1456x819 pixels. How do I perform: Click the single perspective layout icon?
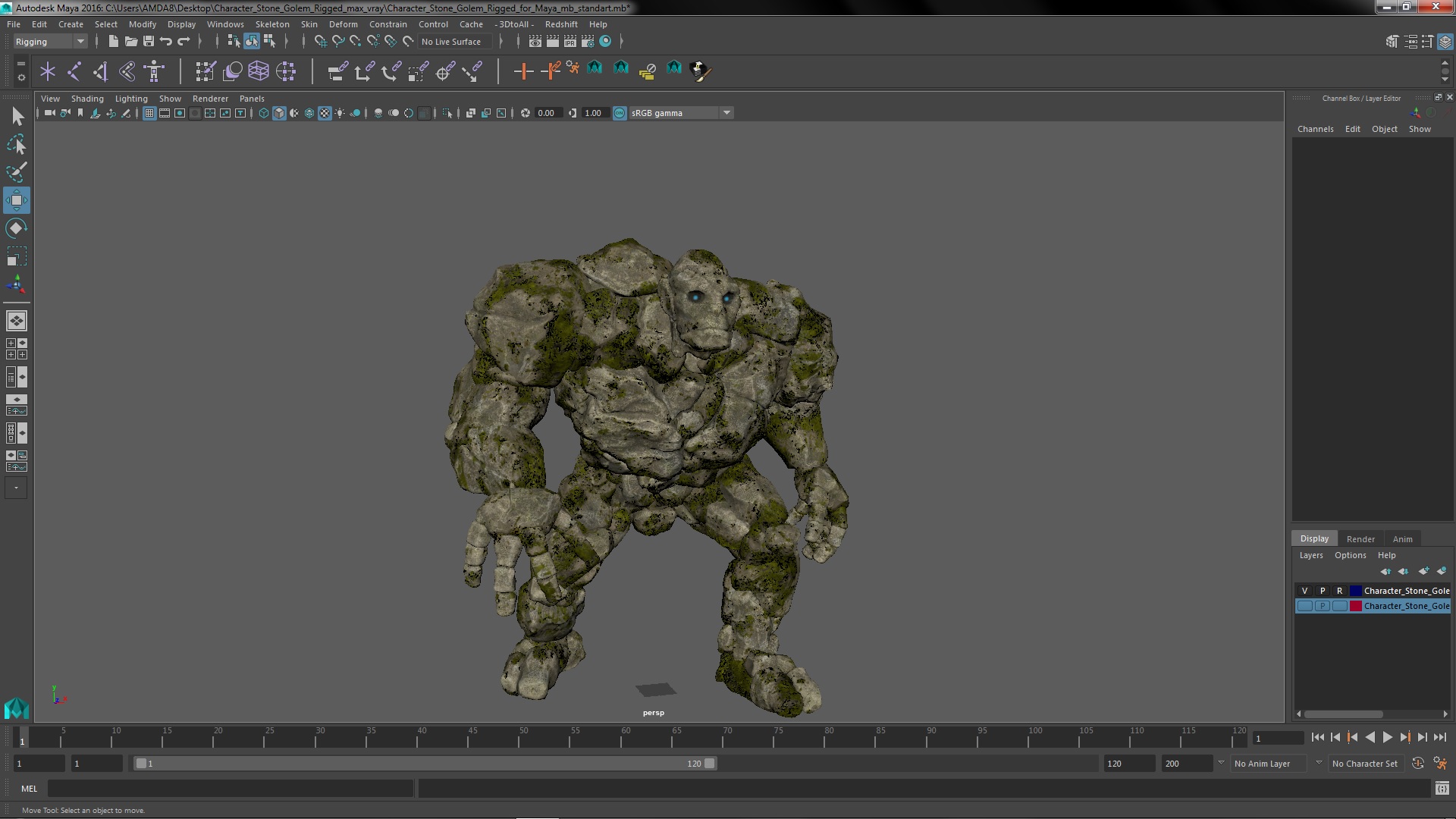tap(17, 321)
